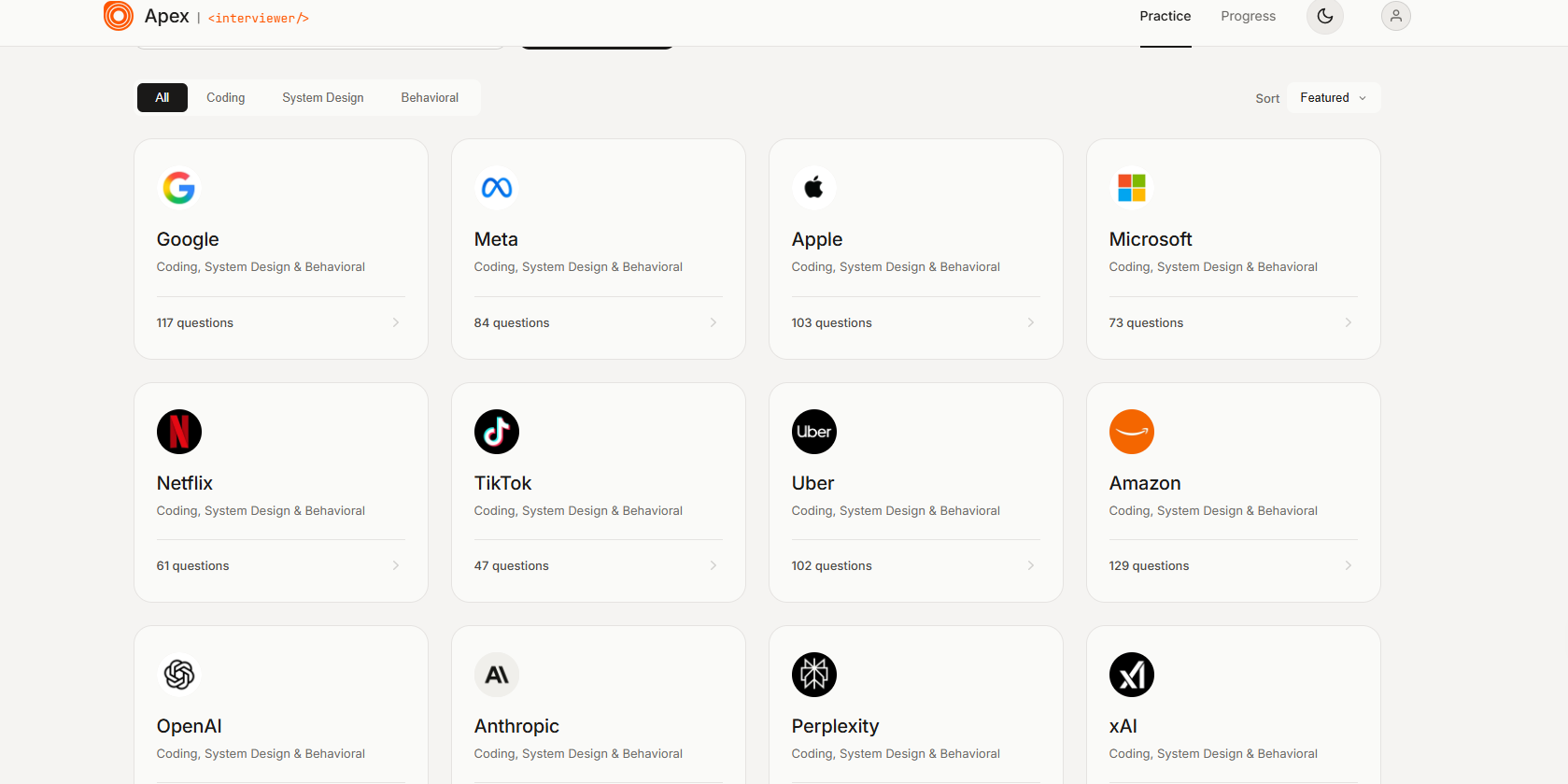Open the Amazon company heading
Screen dimensions: 1568x784
click(x=1145, y=483)
